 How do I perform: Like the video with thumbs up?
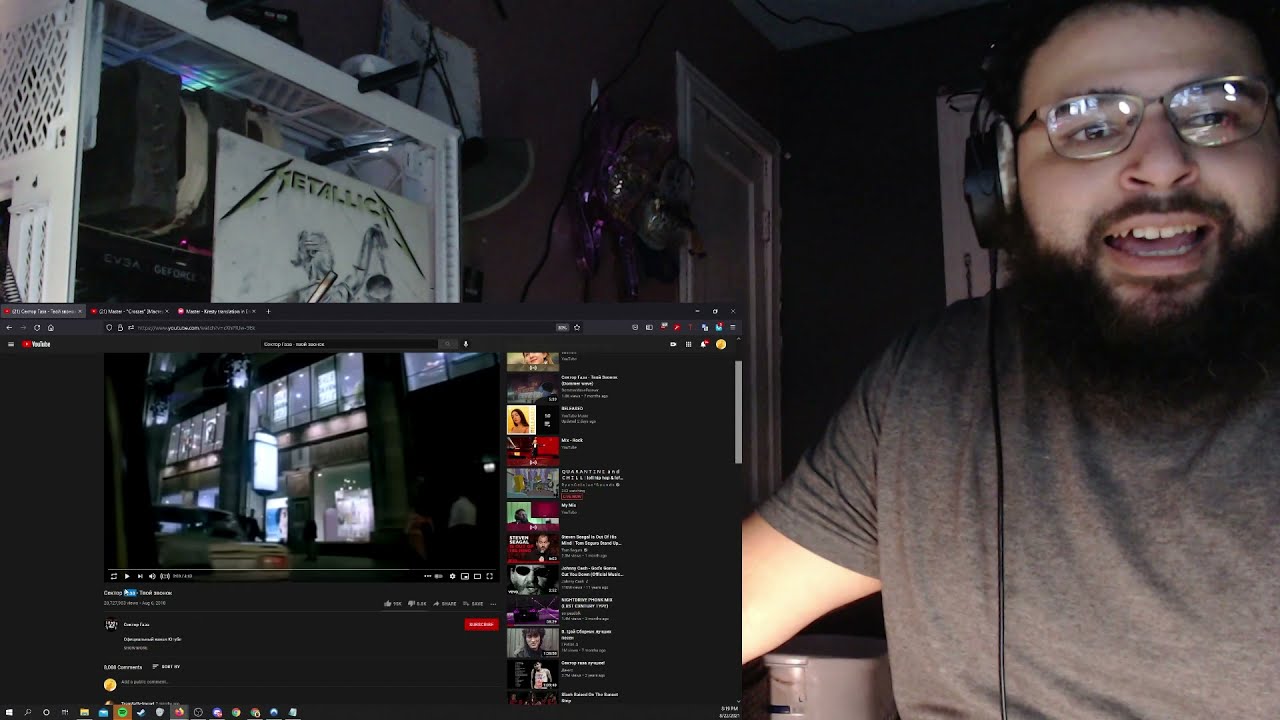click(392, 603)
